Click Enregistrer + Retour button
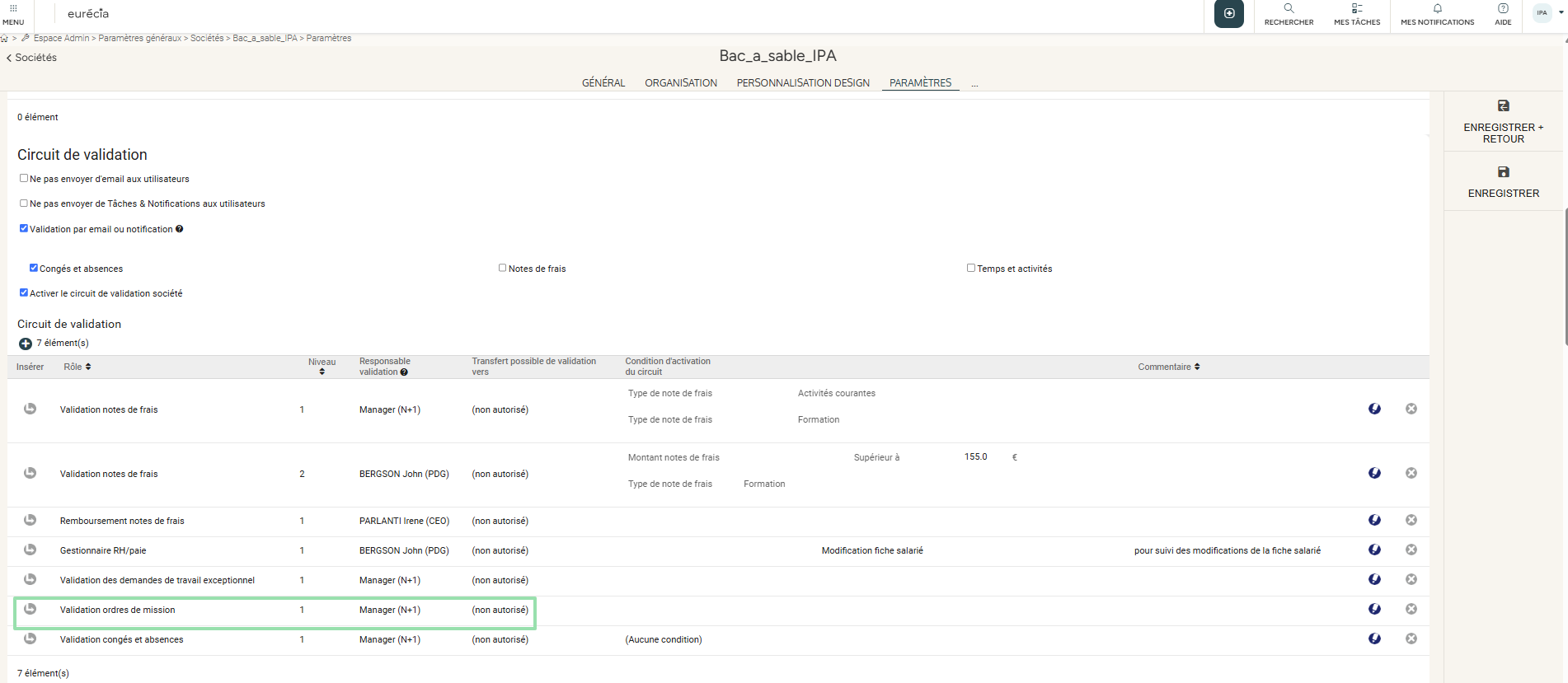The image size is (1568, 683). click(1503, 122)
